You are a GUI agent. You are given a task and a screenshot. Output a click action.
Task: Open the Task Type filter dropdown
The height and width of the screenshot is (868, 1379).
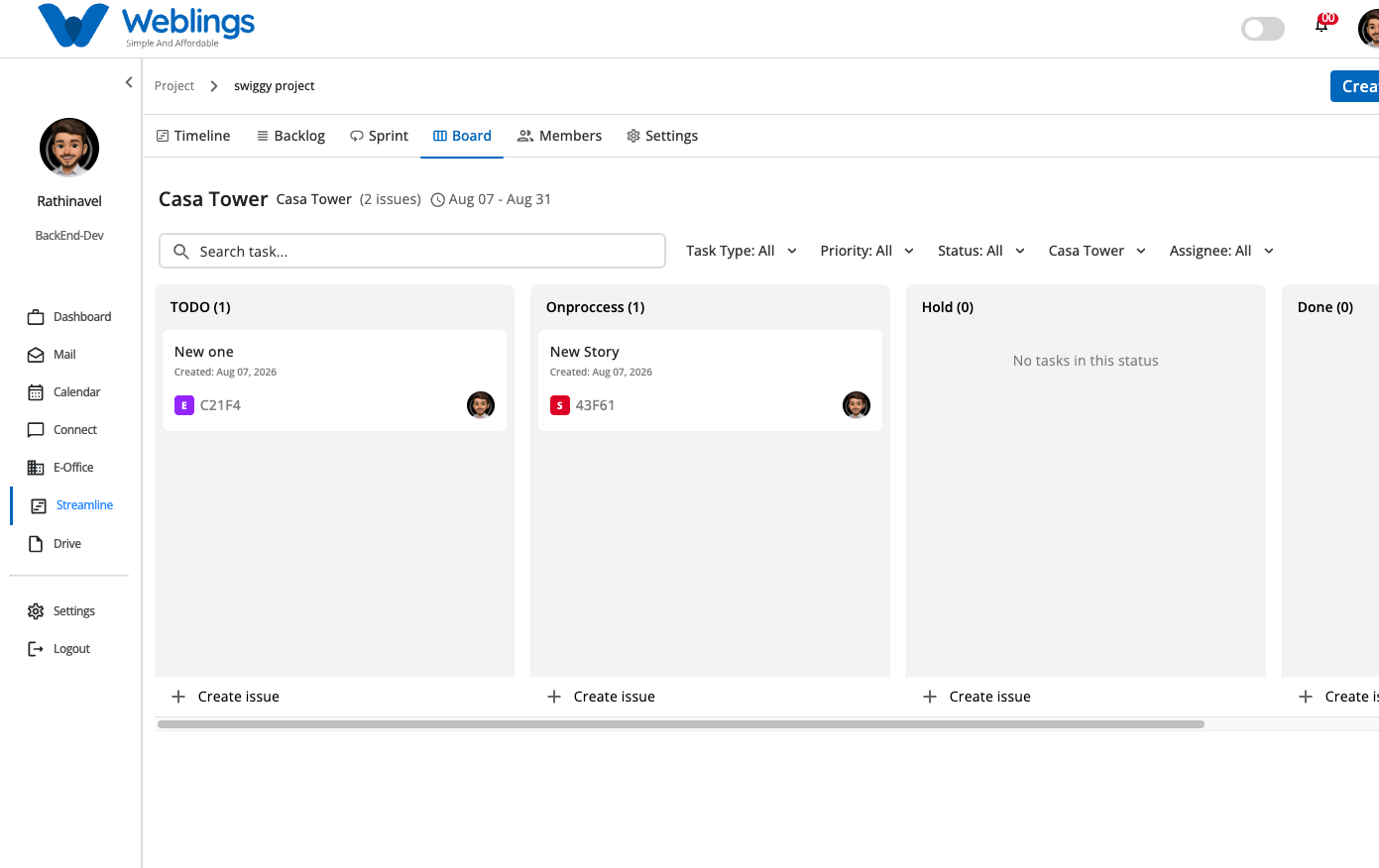pyautogui.click(x=742, y=251)
